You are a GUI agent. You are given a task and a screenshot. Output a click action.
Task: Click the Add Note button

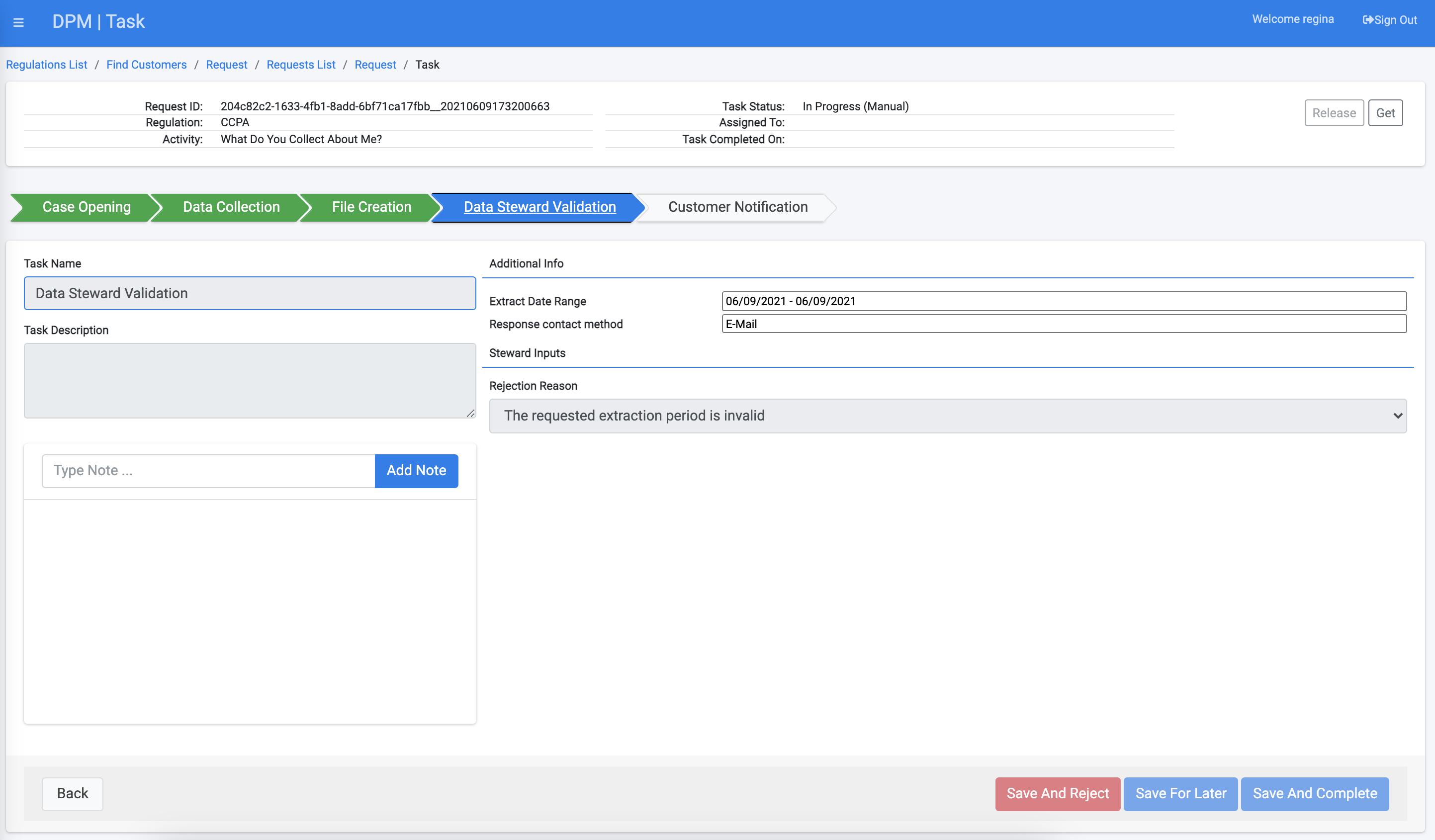tap(416, 470)
